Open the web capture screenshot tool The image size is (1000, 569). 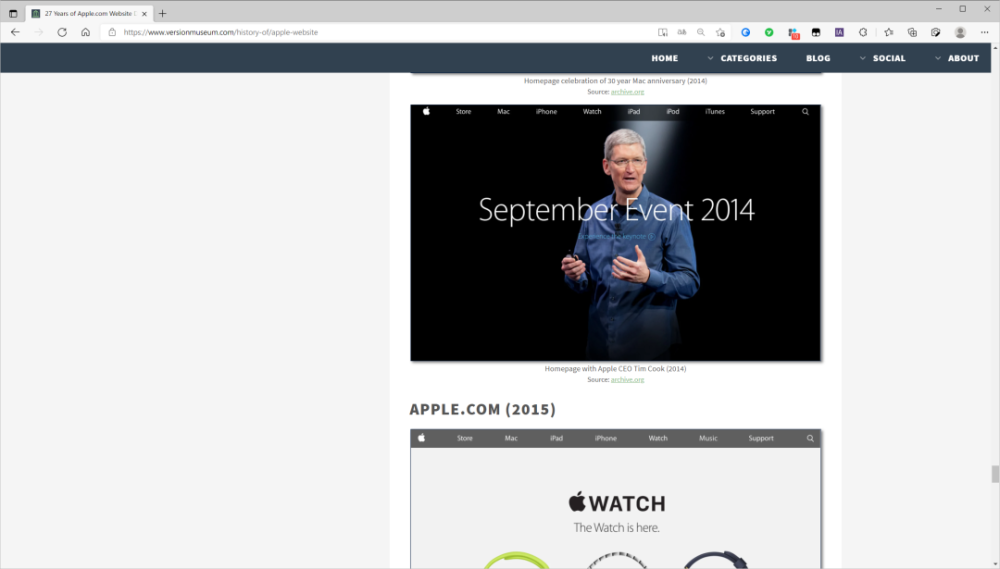(936, 32)
